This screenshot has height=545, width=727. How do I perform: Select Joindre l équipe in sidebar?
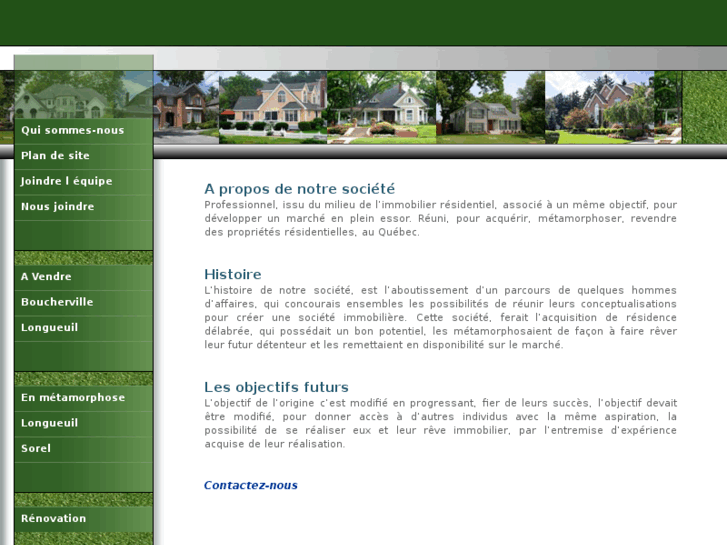pyautogui.click(x=83, y=182)
